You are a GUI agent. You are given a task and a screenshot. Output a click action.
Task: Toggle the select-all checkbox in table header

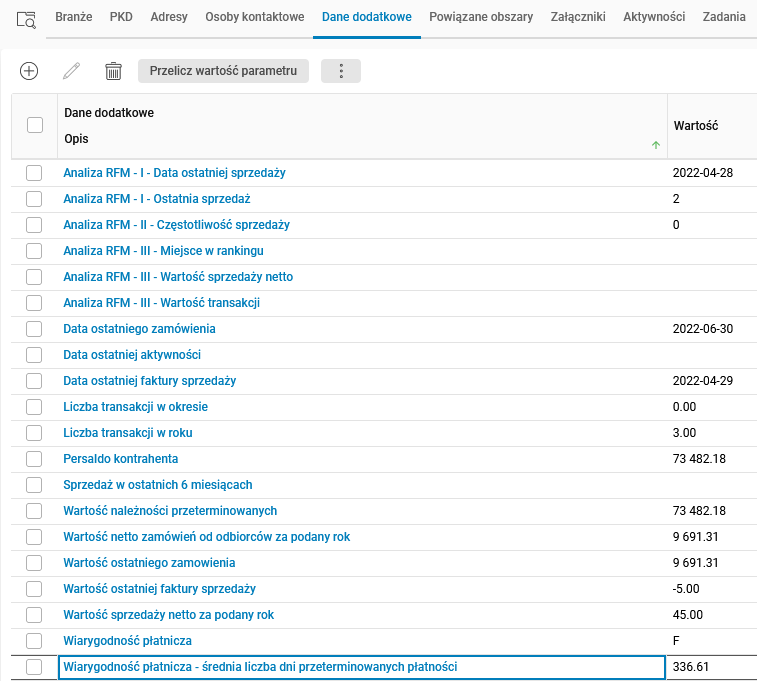click(x=35, y=125)
